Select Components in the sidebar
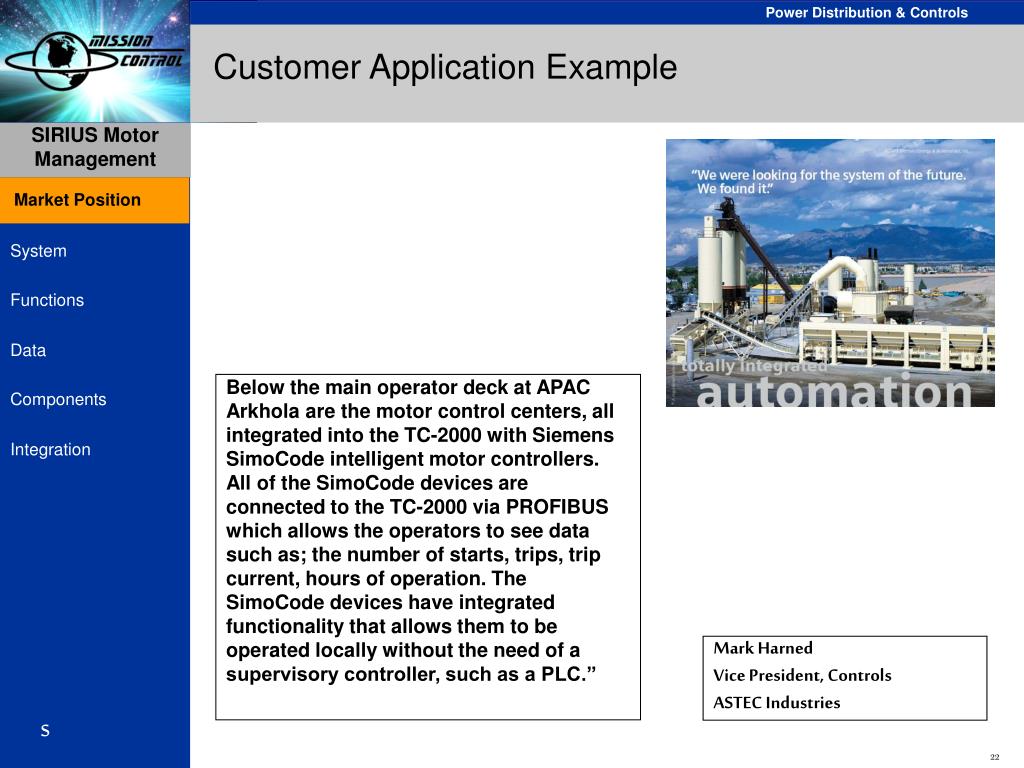1024x768 pixels. pyautogui.click(x=58, y=400)
